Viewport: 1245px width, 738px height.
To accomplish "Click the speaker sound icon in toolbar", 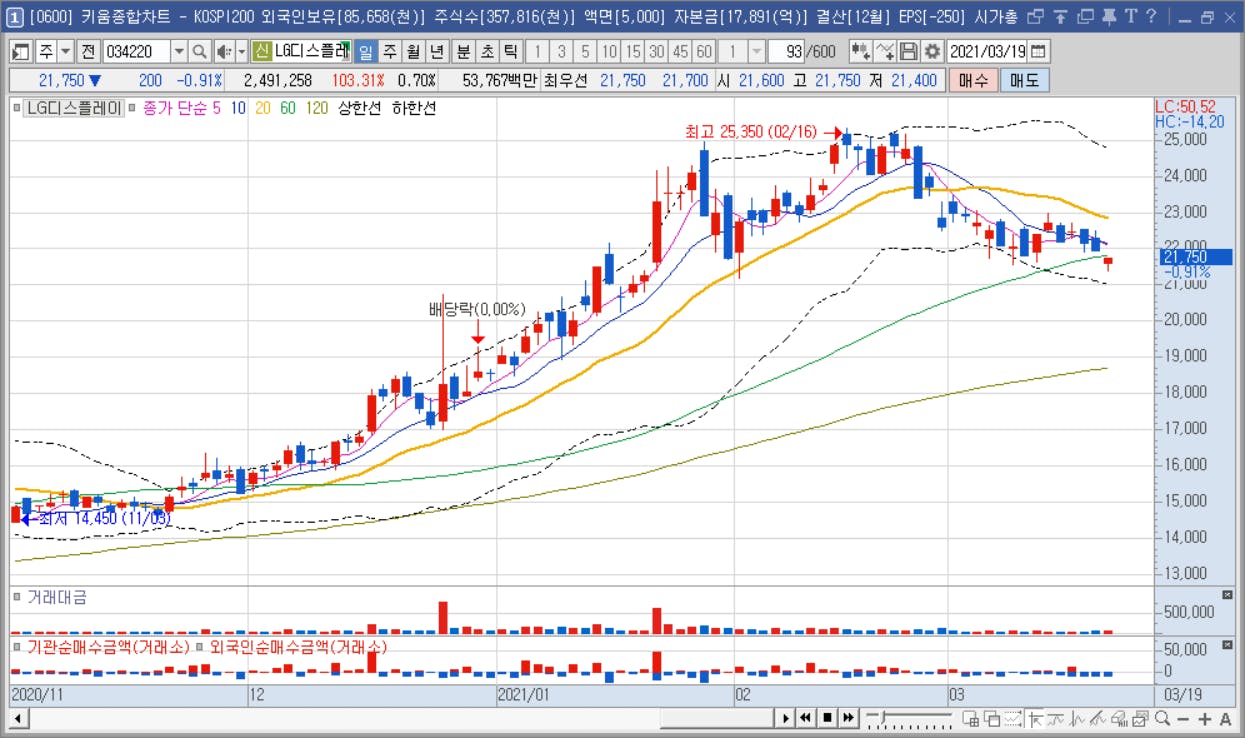I will click(x=224, y=51).
